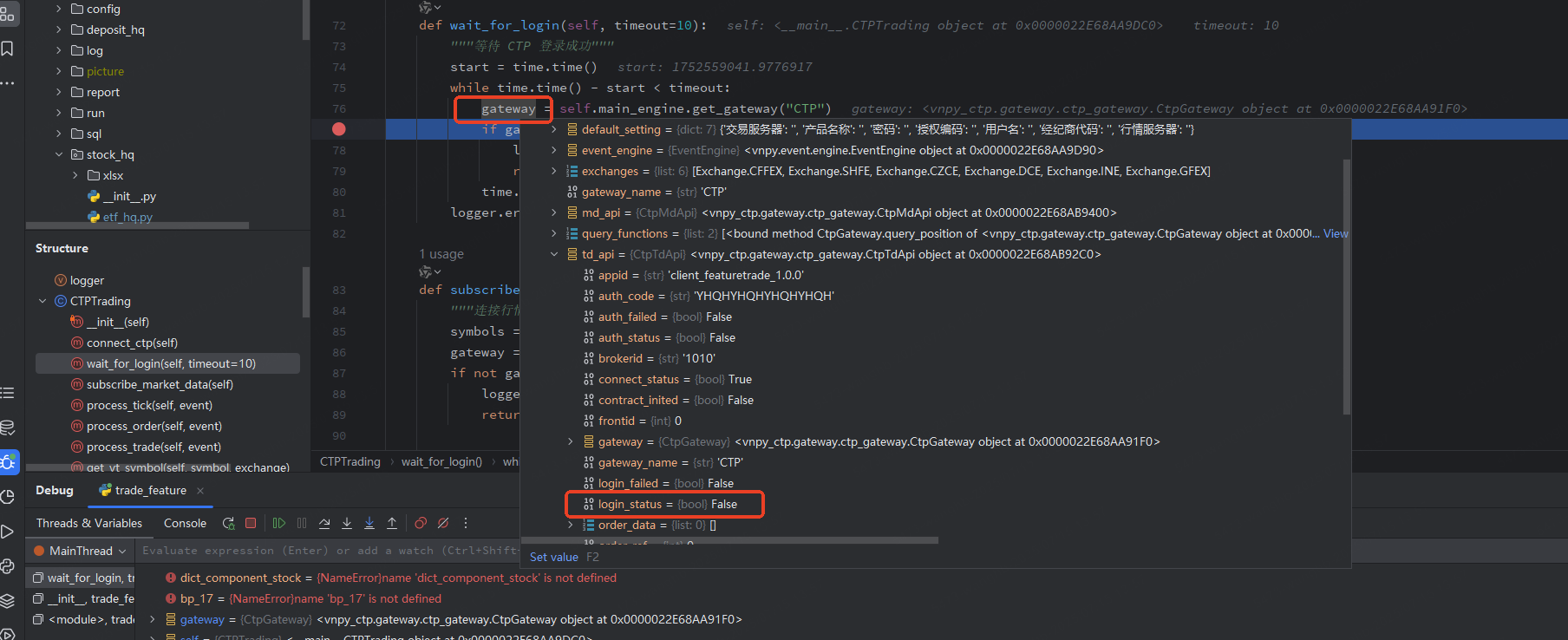Click the 1 usage hint
This screenshot has width=1568, height=640.
click(441, 254)
